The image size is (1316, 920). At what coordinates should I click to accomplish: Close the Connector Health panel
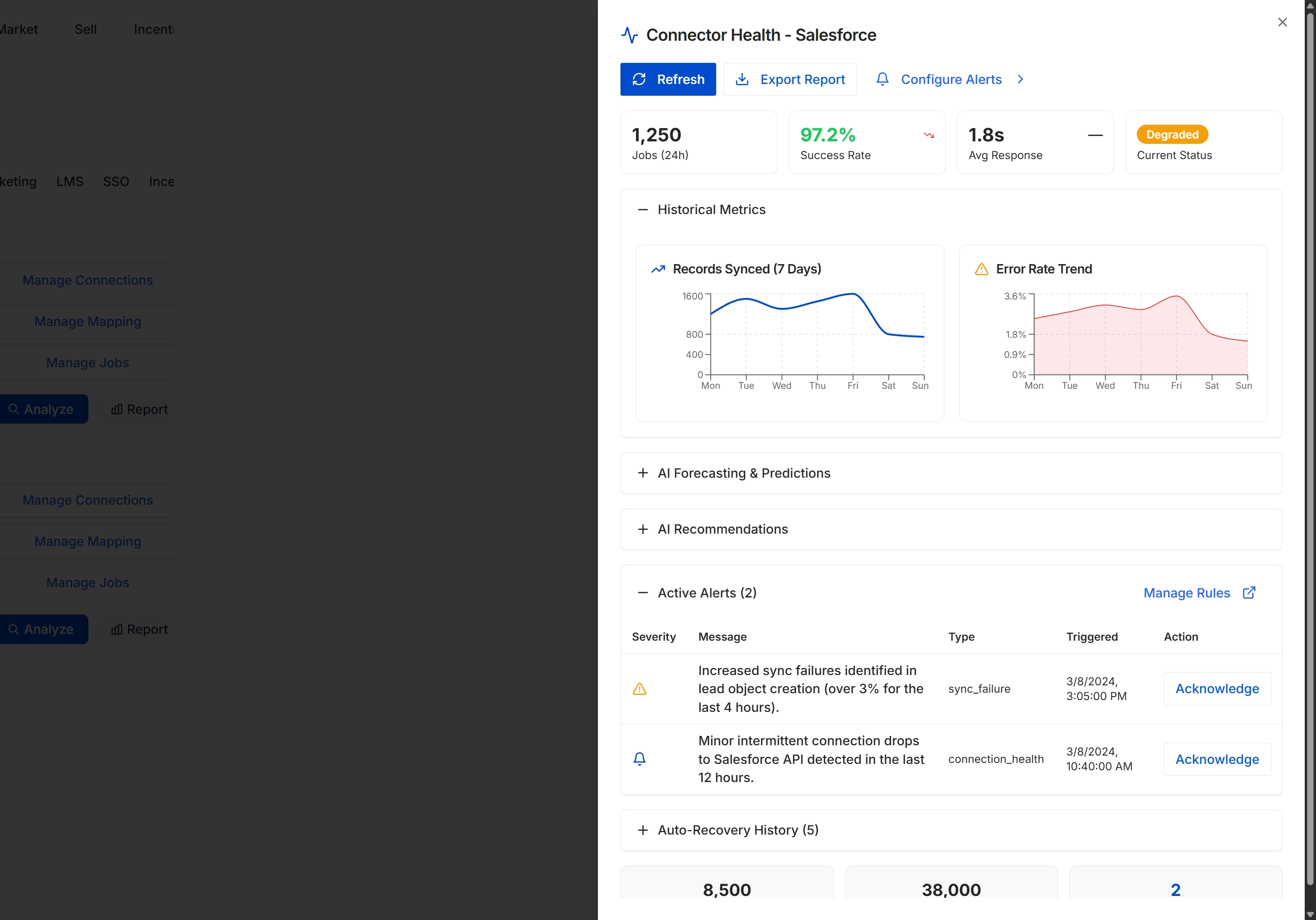(x=1282, y=23)
